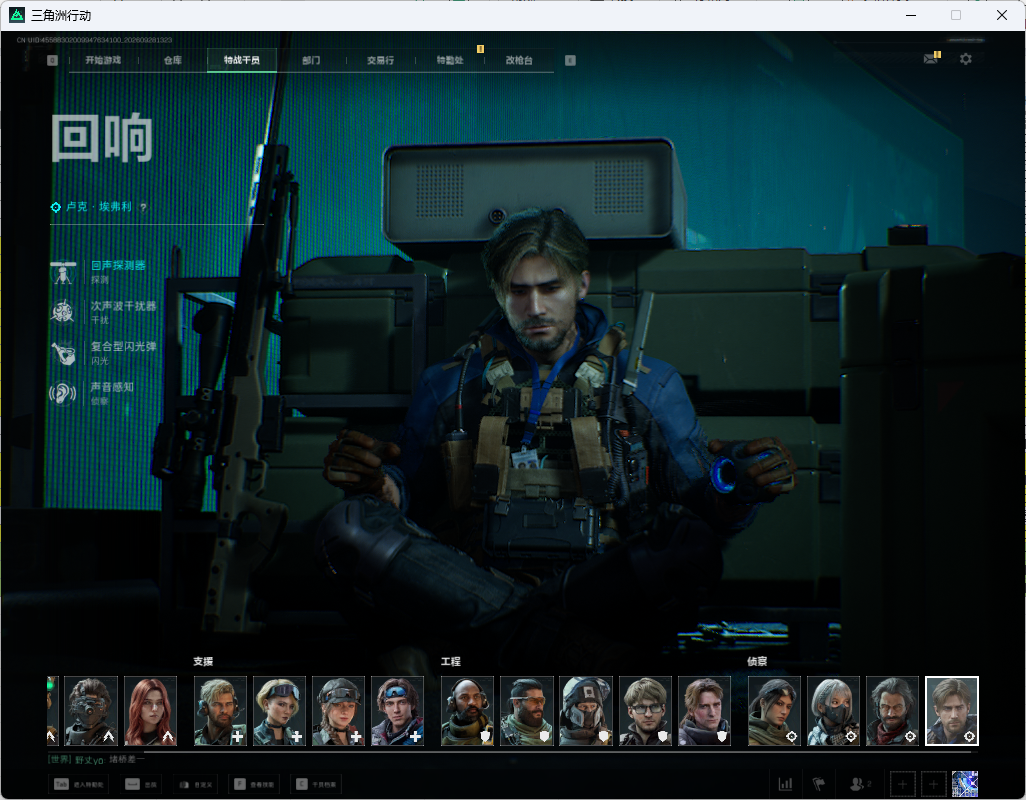Open the bar chart statistics icon
This screenshot has height=800, width=1026.
785,784
